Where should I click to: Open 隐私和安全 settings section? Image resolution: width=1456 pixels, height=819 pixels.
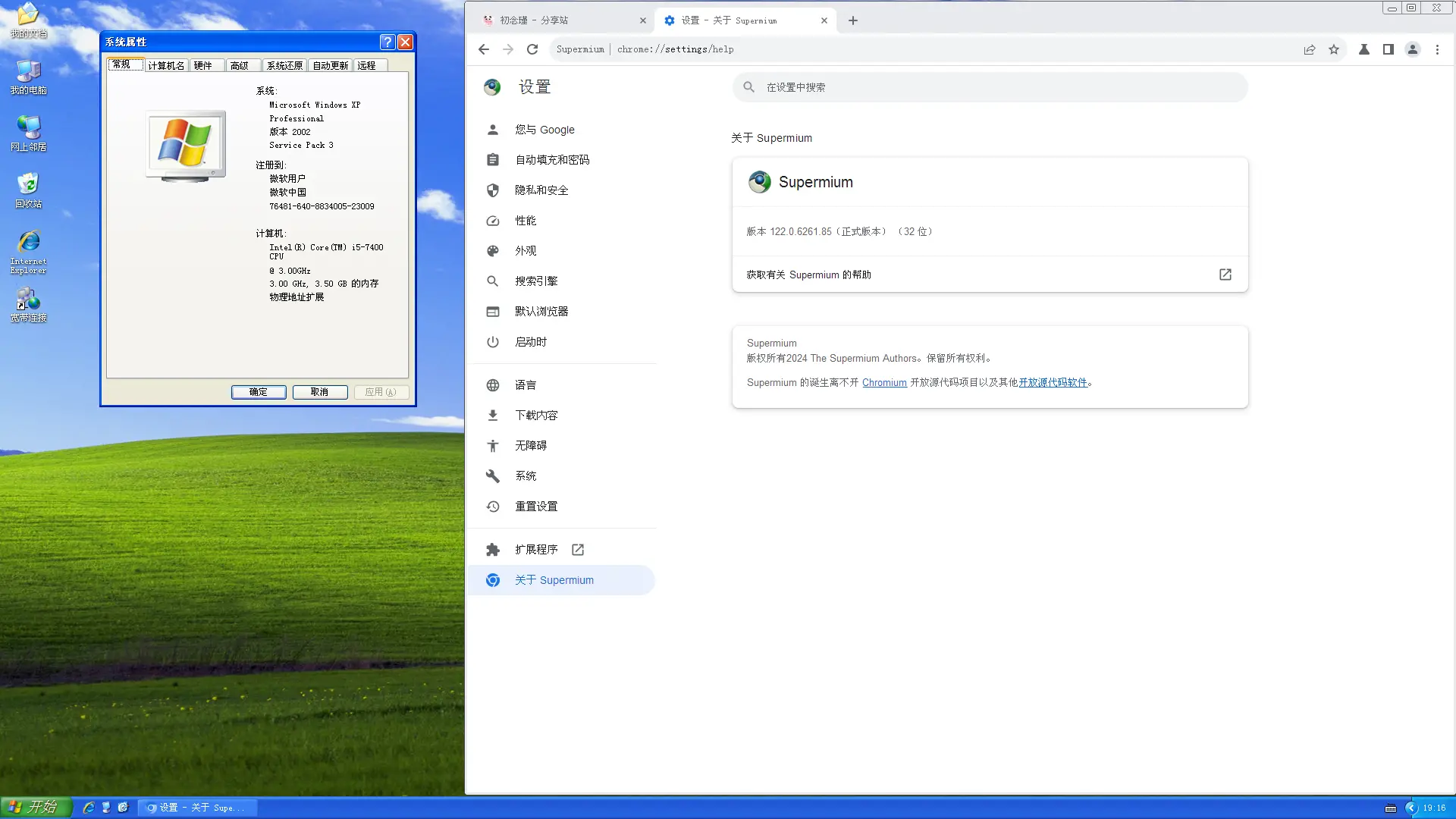pyautogui.click(x=561, y=190)
